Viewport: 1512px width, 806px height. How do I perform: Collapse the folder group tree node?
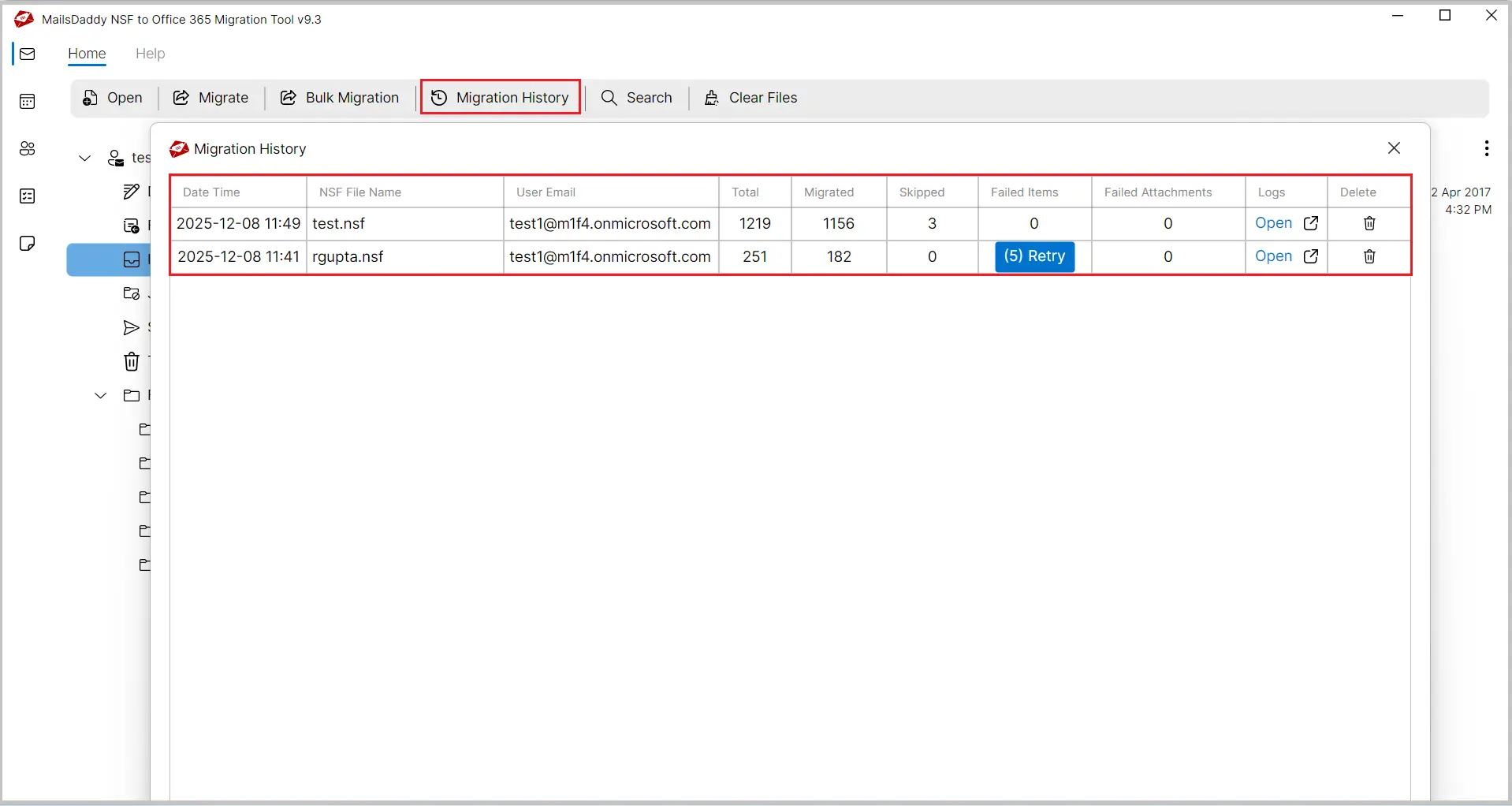tap(101, 396)
